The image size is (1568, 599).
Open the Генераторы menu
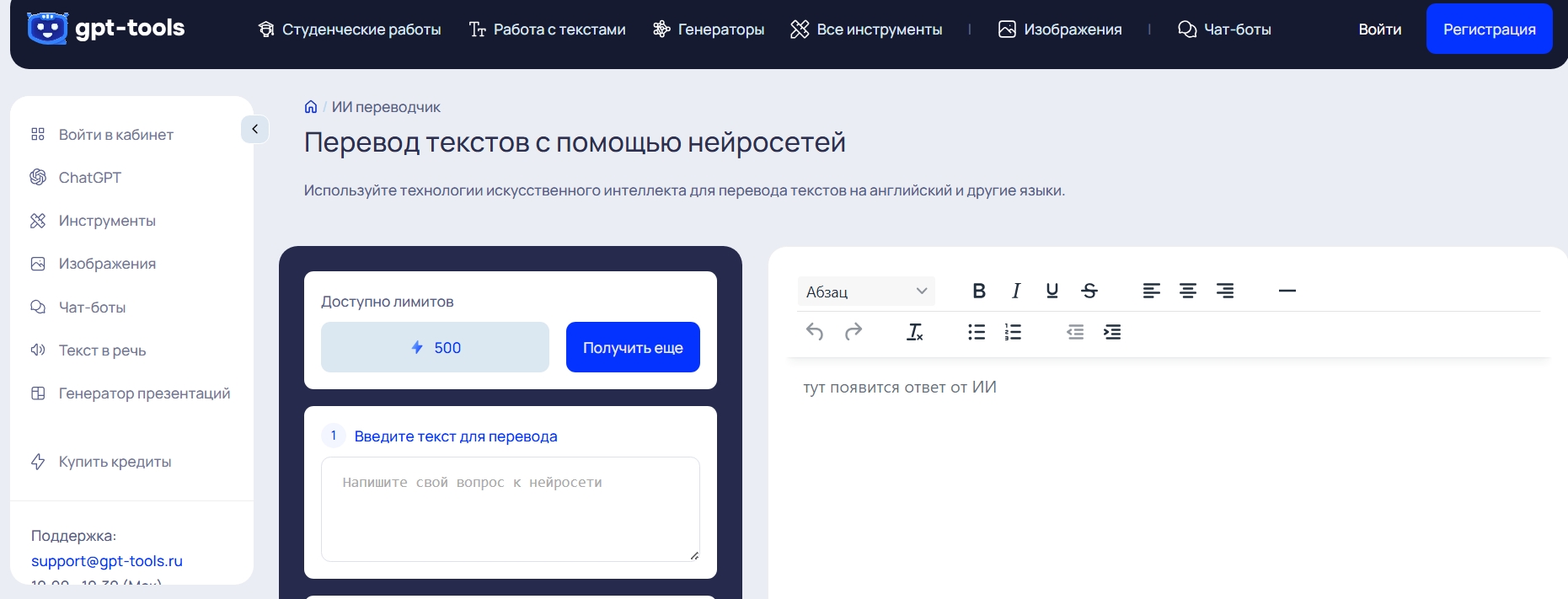click(x=709, y=29)
